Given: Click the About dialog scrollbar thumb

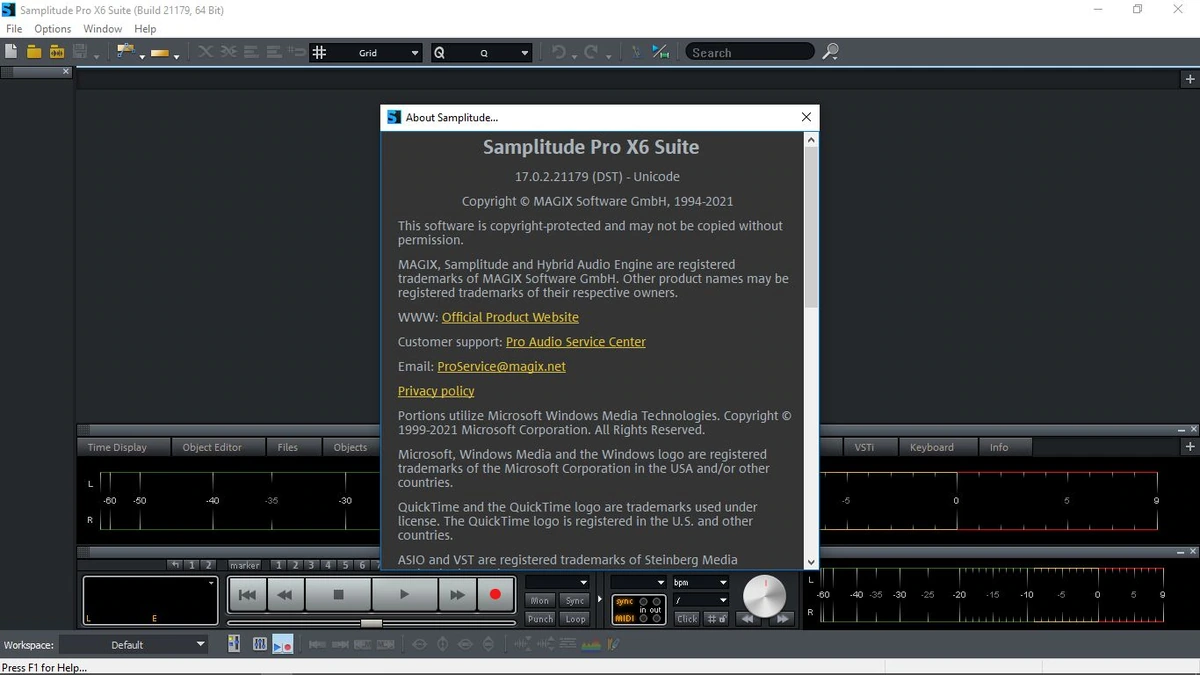Looking at the screenshot, I should [x=811, y=227].
